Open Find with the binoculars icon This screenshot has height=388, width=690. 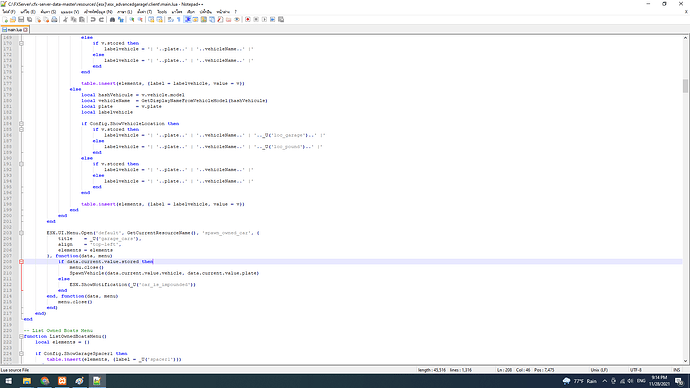pyautogui.click(x=112, y=19)
